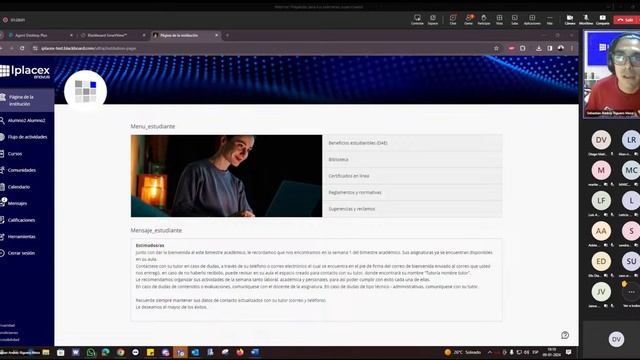640x360 pixels.
Task: Click the raise hand Participar icon
Action: [x=484, y=19]
